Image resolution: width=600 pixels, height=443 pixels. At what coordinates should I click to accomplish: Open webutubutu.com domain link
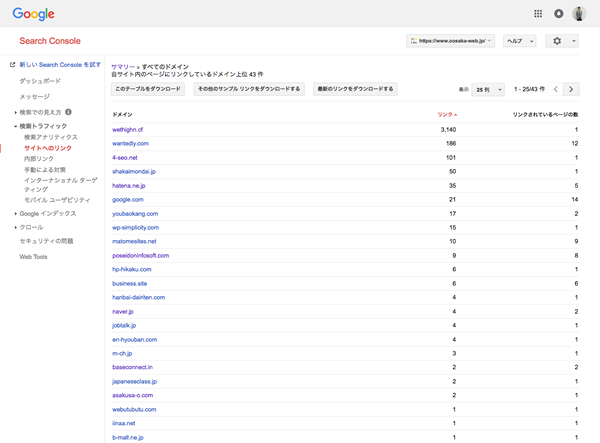pos(134,409)
